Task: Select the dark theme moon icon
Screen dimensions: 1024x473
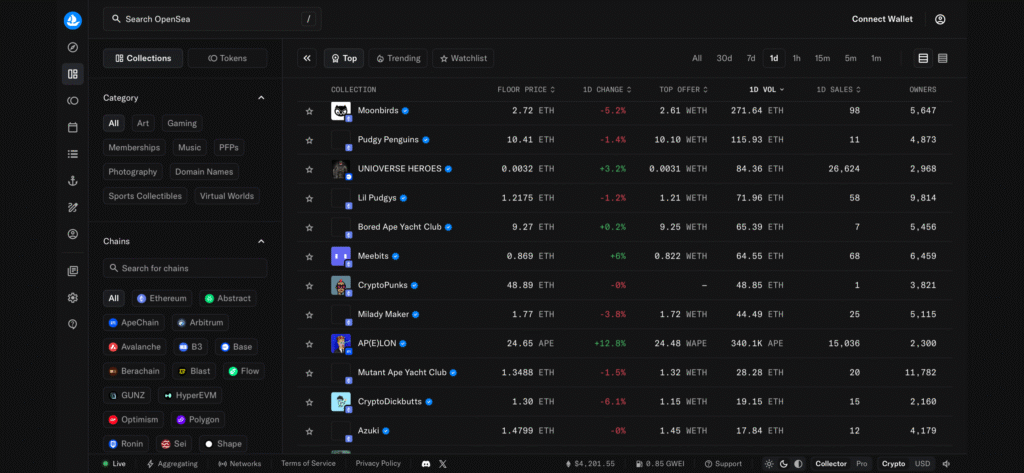Action: (784, 464)
